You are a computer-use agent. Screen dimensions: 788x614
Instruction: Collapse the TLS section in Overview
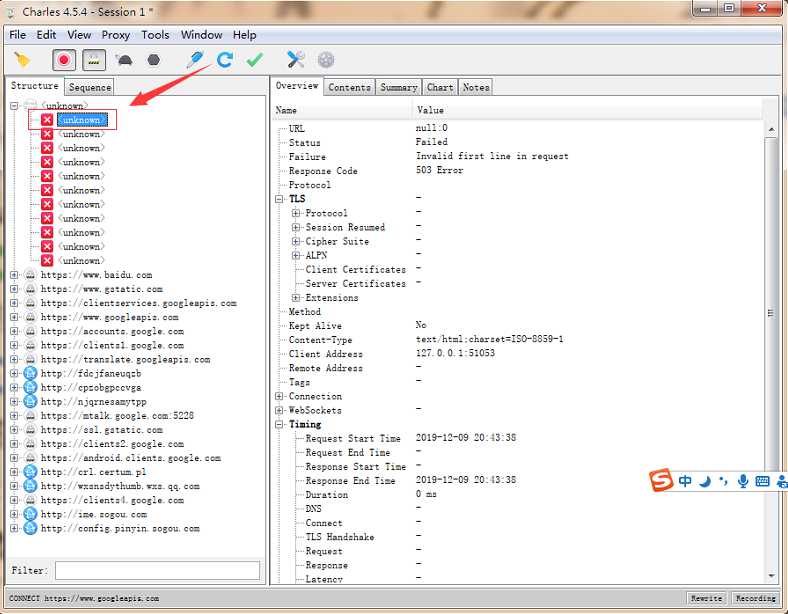[279, 199]
